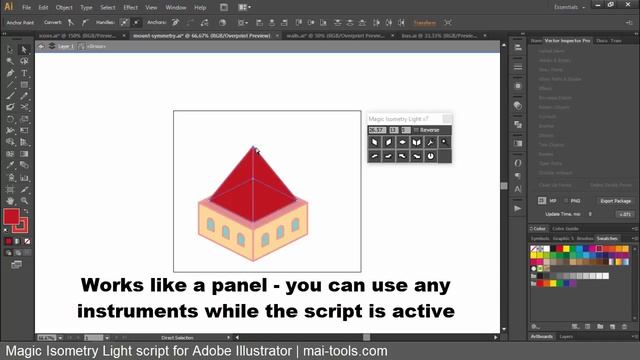
Task: Expand the status bar Direct Selection arrow
Action: coord(228,338)
